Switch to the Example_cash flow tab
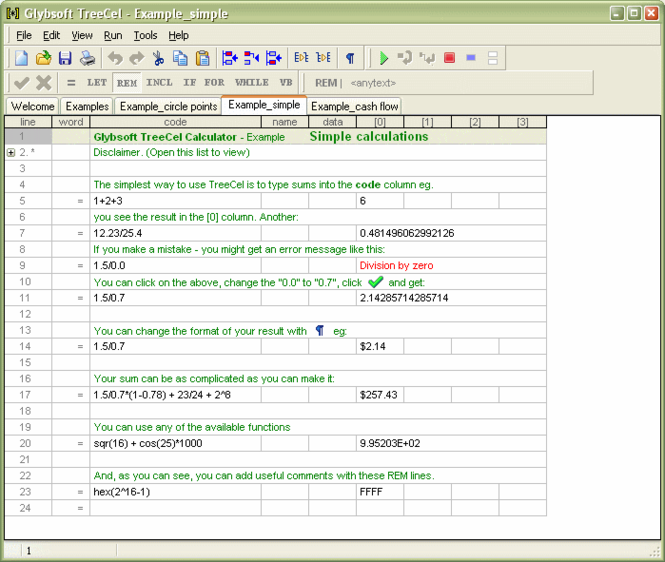The width and height of the screenshot is (665, 562). [355, 106]
